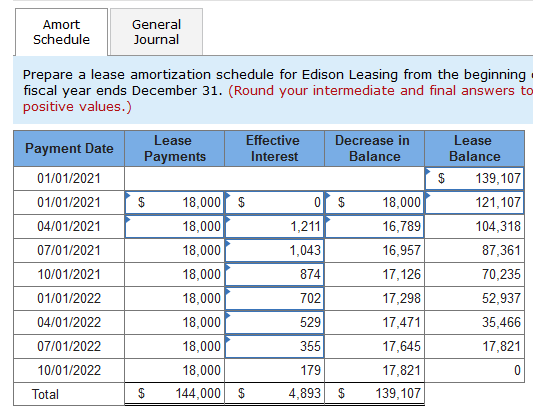
Task: Select the opening lease balance 139,107 field
Action: tap(475, 178)
